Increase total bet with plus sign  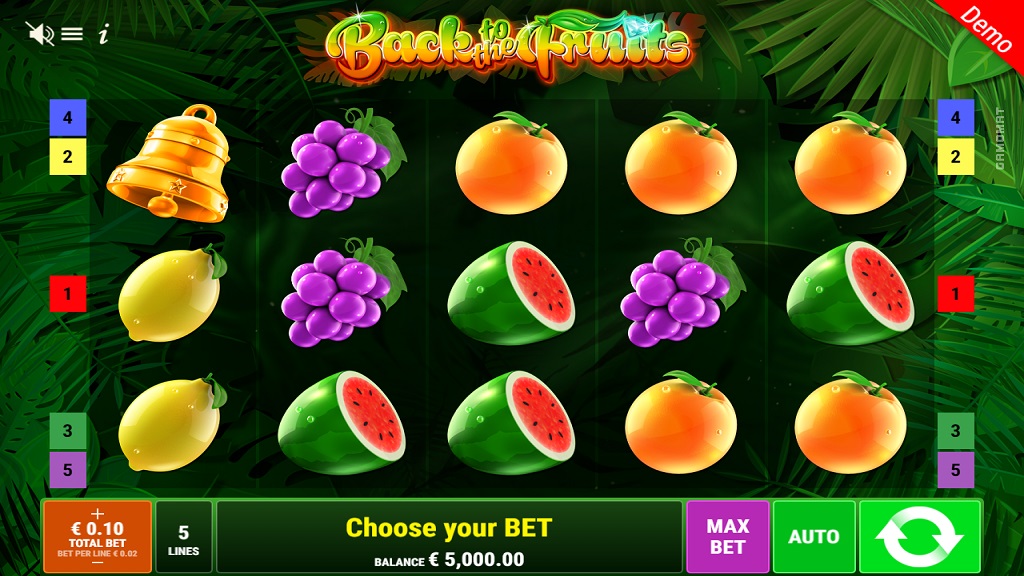[x=97, y=513]
